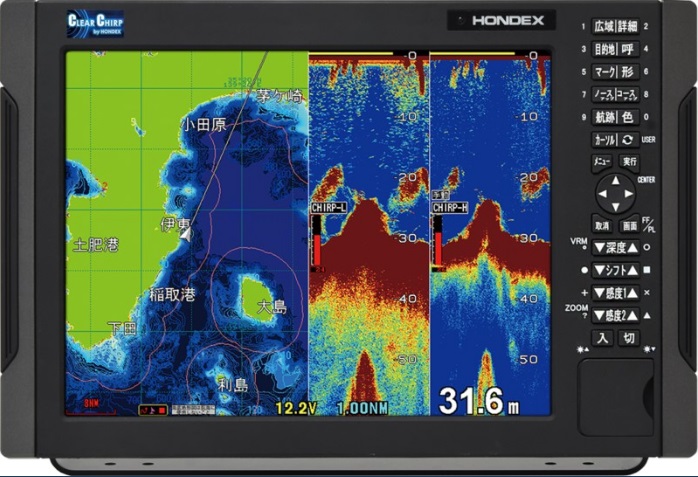Click the red gain bar under CHIRP-L
The width and height of the screenshot is (698, 477).
click(x=317, y=249)
